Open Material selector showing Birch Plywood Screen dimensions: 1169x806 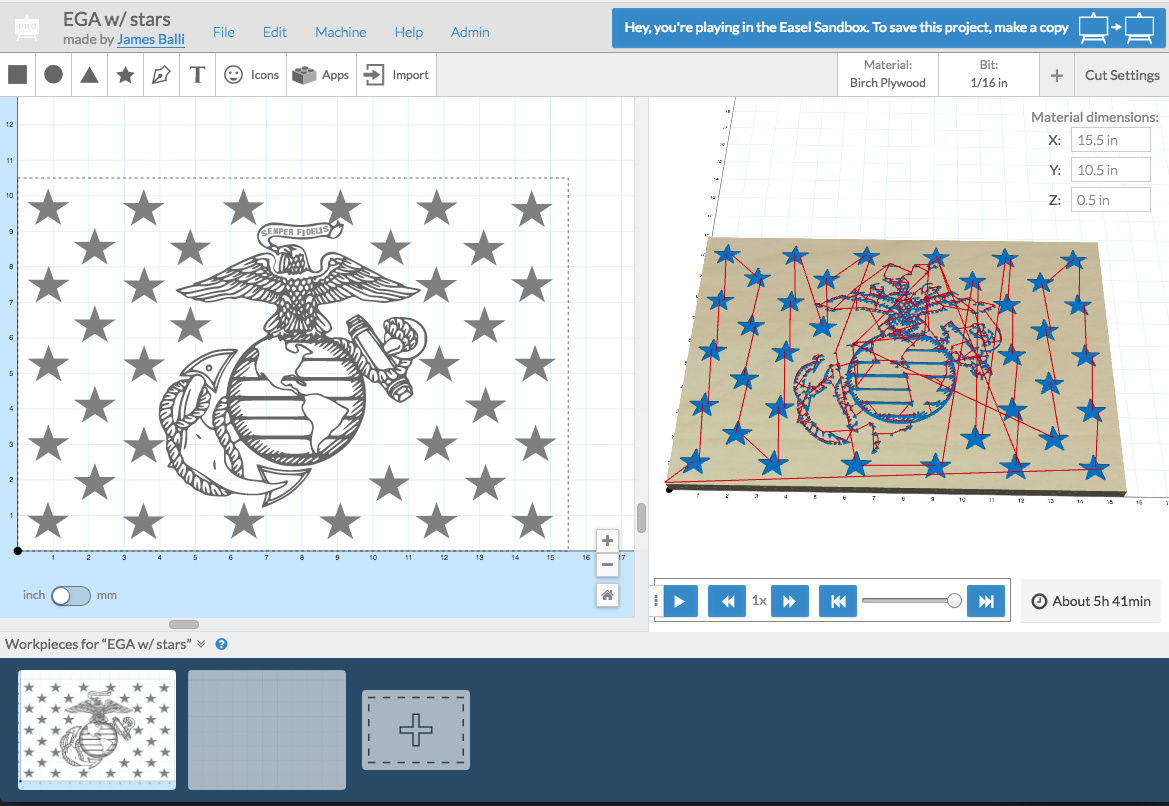coord(888,75)
